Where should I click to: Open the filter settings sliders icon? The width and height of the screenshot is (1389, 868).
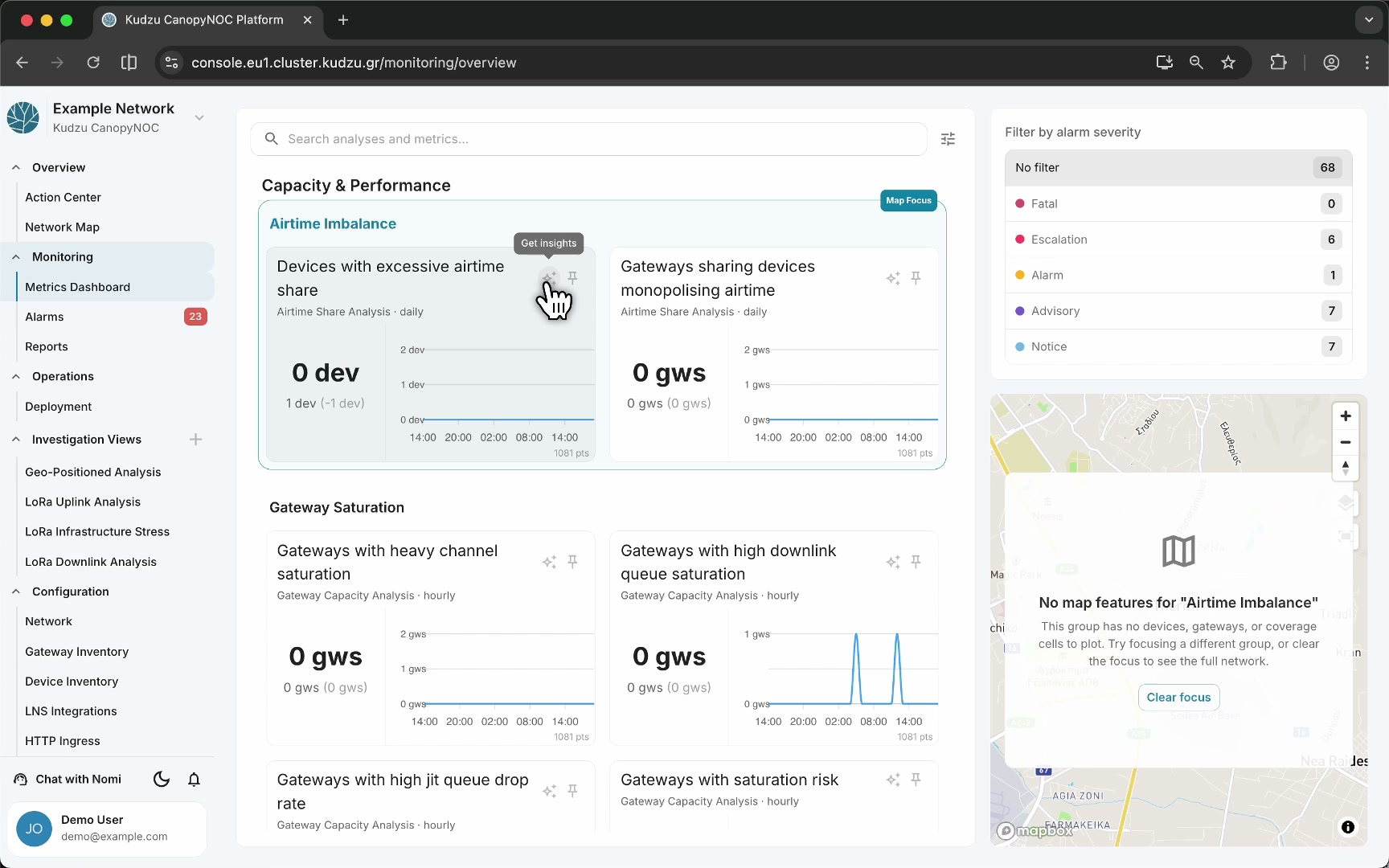click(949, 139)
